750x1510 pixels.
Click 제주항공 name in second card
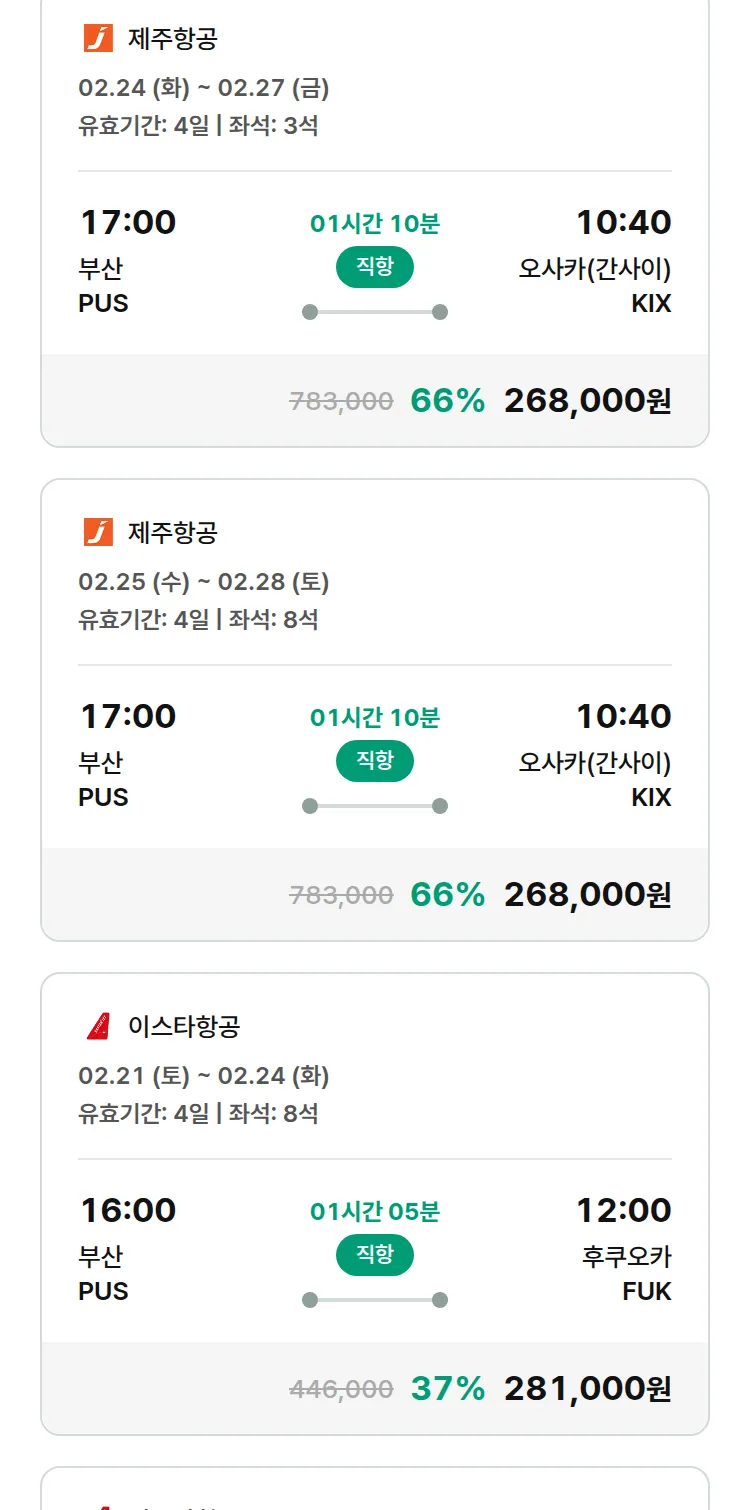[172, 532]
